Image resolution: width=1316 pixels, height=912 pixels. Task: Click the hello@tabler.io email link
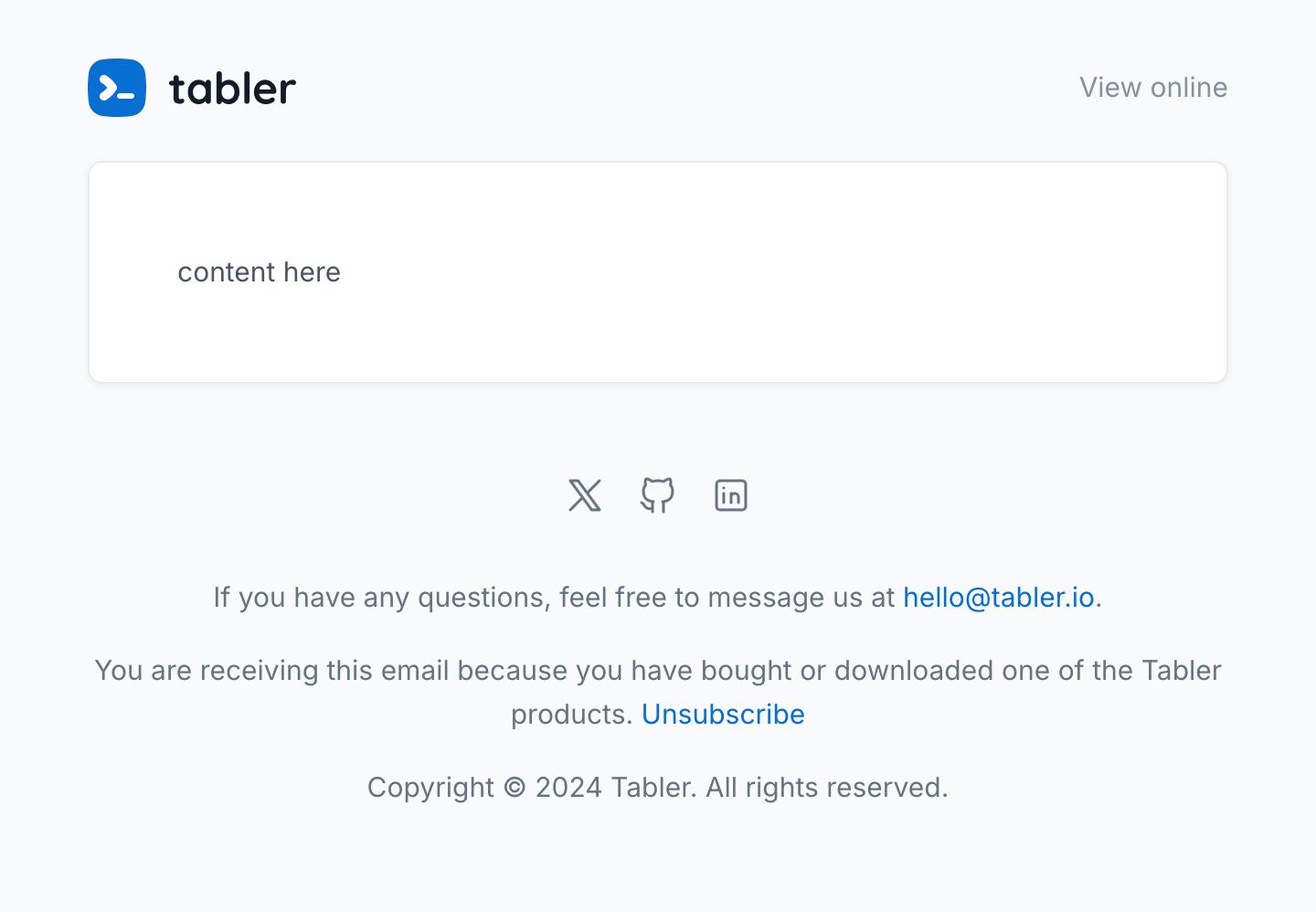(x=998, y=598)
